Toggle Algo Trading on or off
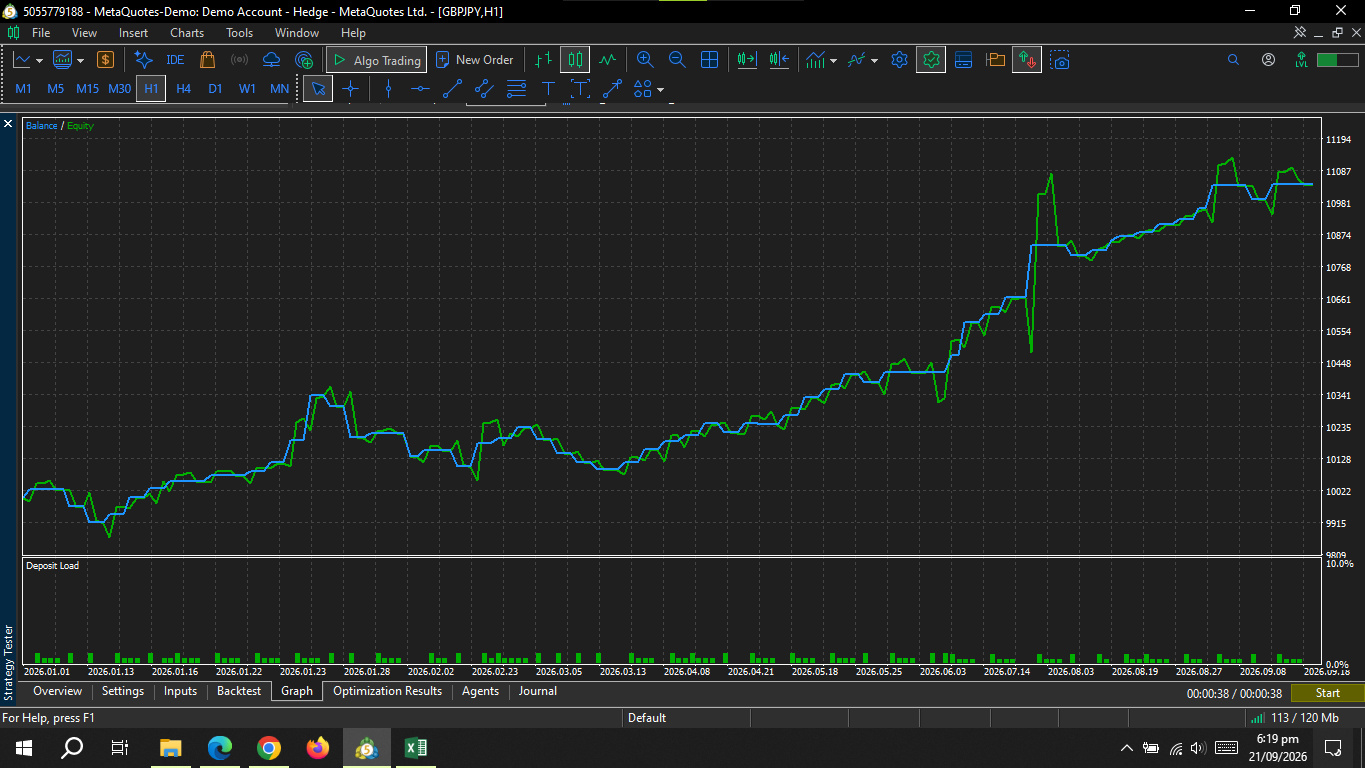This screenshot has height=768, width=1365. point(376,60)
